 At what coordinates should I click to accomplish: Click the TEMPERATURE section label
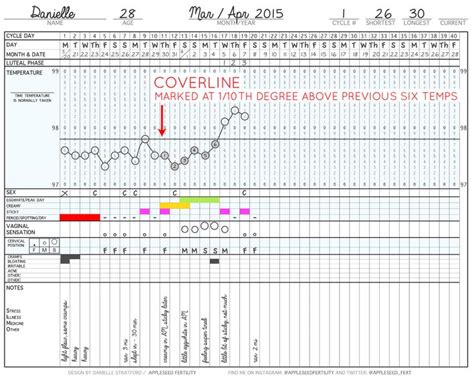tap(24, 73)
